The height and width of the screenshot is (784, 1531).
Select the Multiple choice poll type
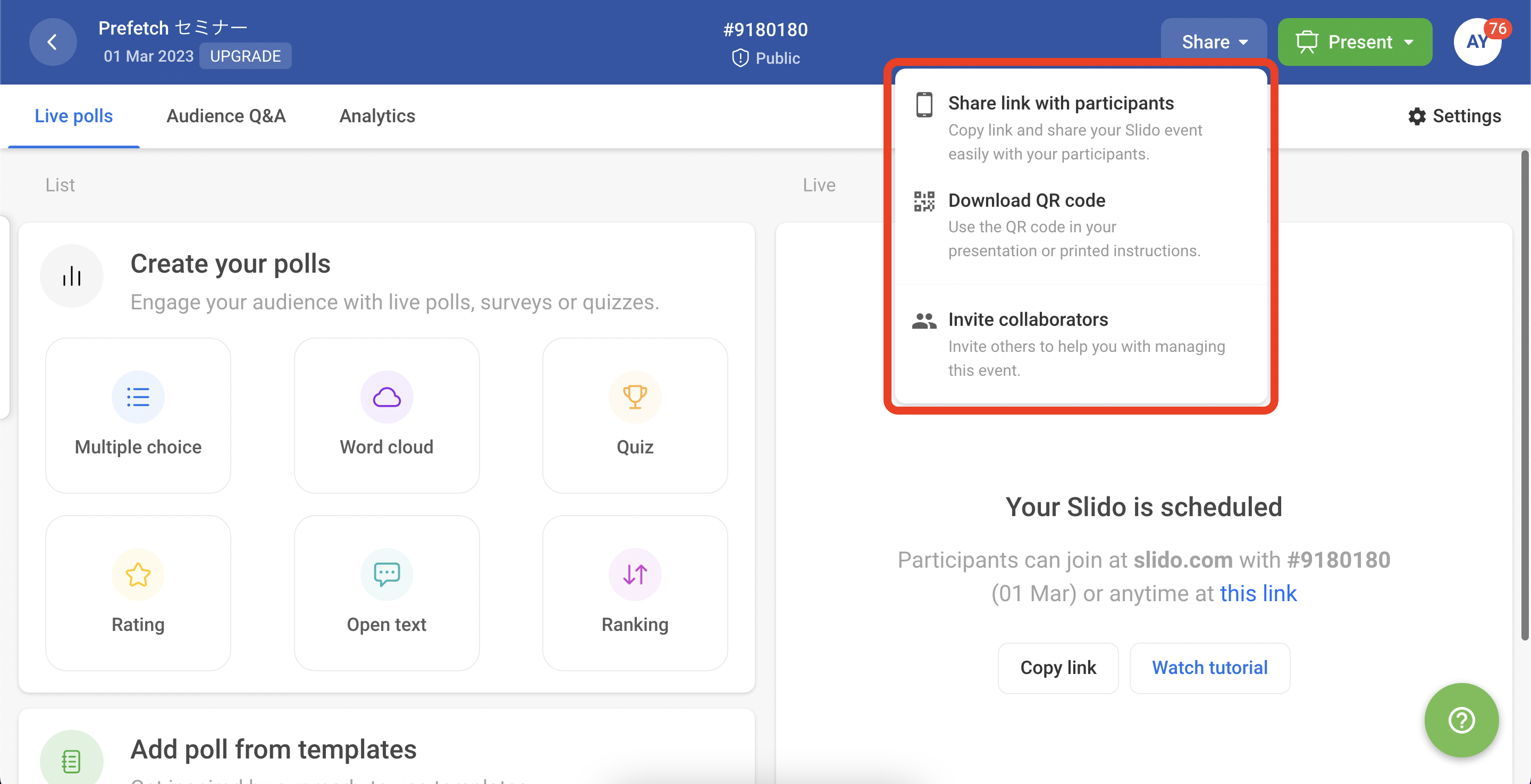137,416
